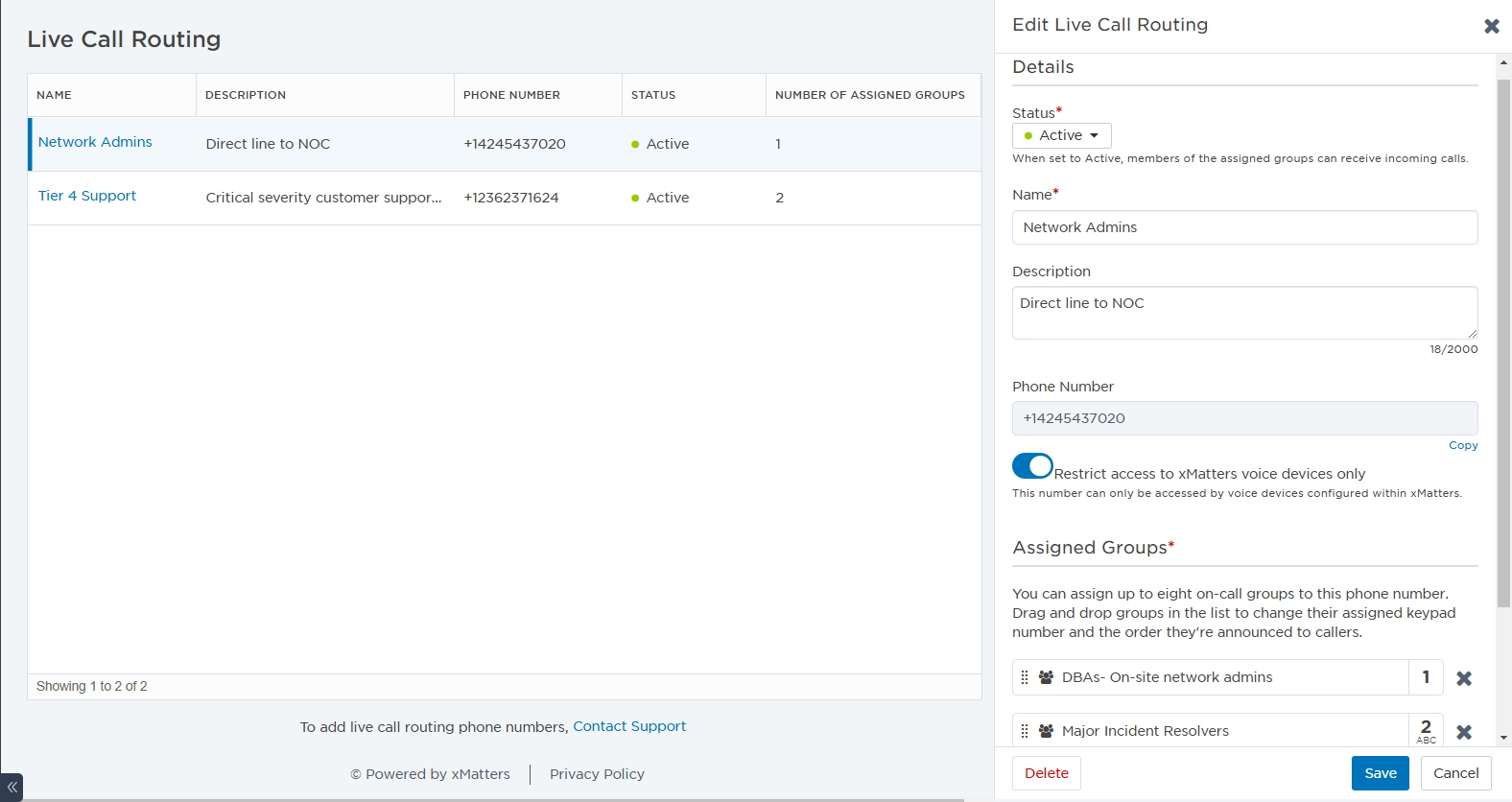Click 'Critical severity customer suppor...' cell
The image size is (1512, 802).
pos(323,198)
